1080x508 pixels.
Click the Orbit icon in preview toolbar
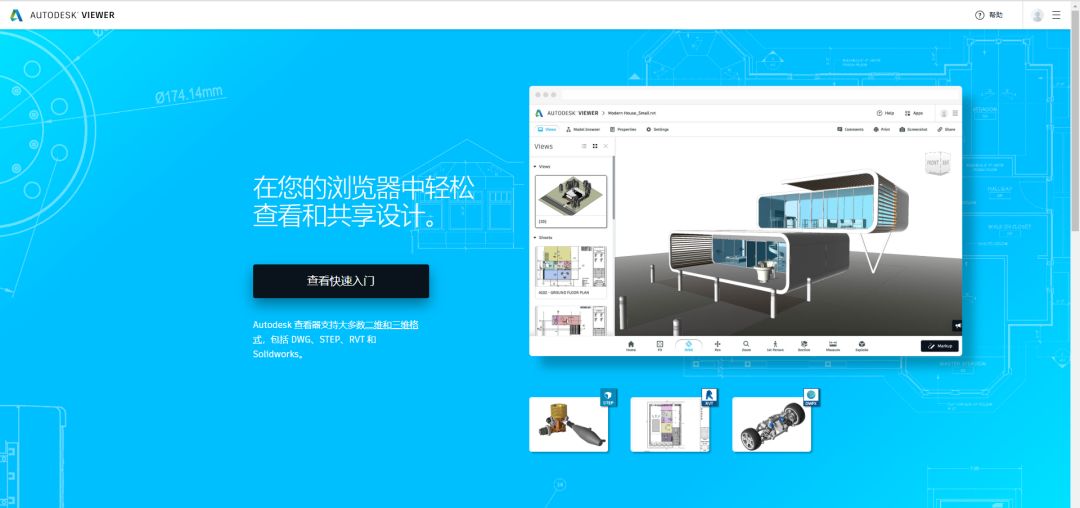pyautogui.click(x=689, y=346)
